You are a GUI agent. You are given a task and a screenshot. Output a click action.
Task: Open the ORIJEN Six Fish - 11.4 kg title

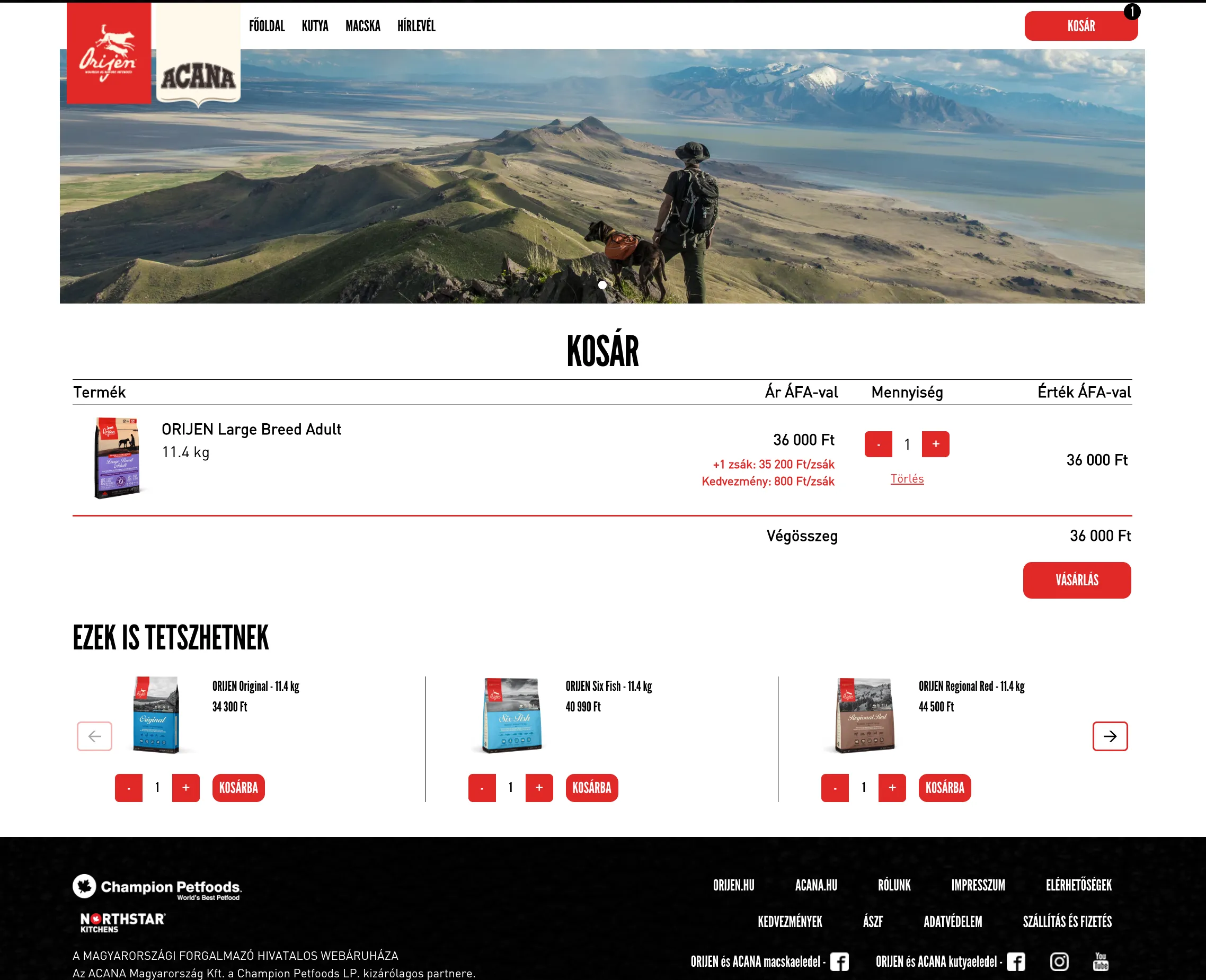click(609, 687)
